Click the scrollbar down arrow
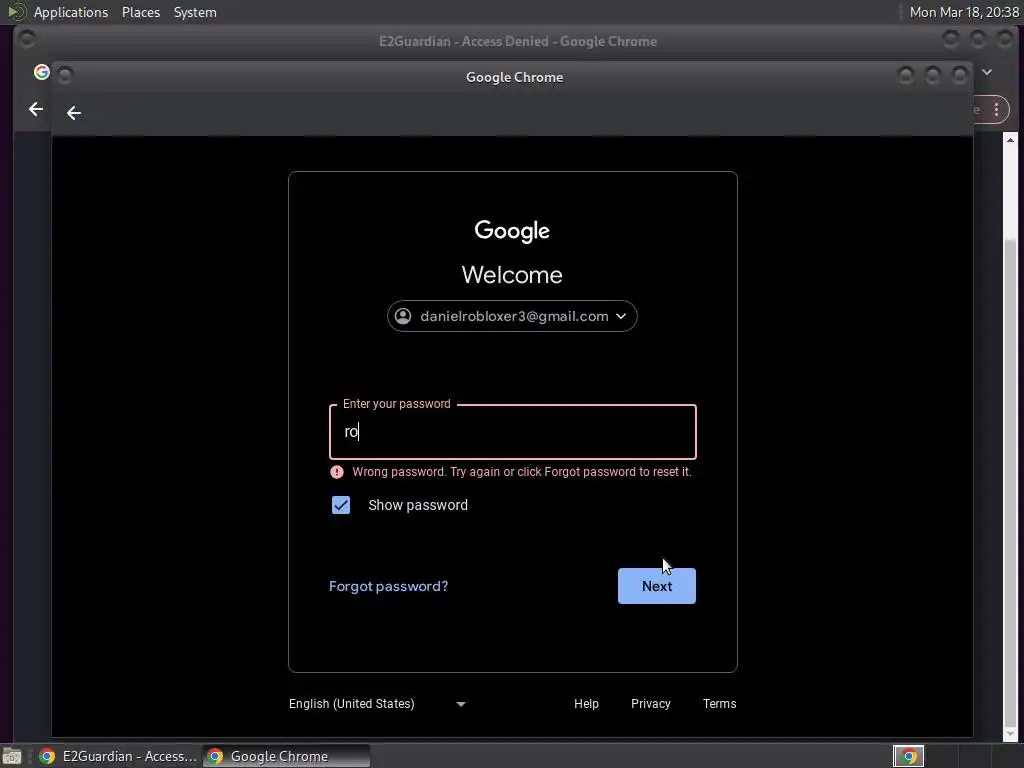The height and width of the screenshot is (768, 1024). [x=1010, y=734]
